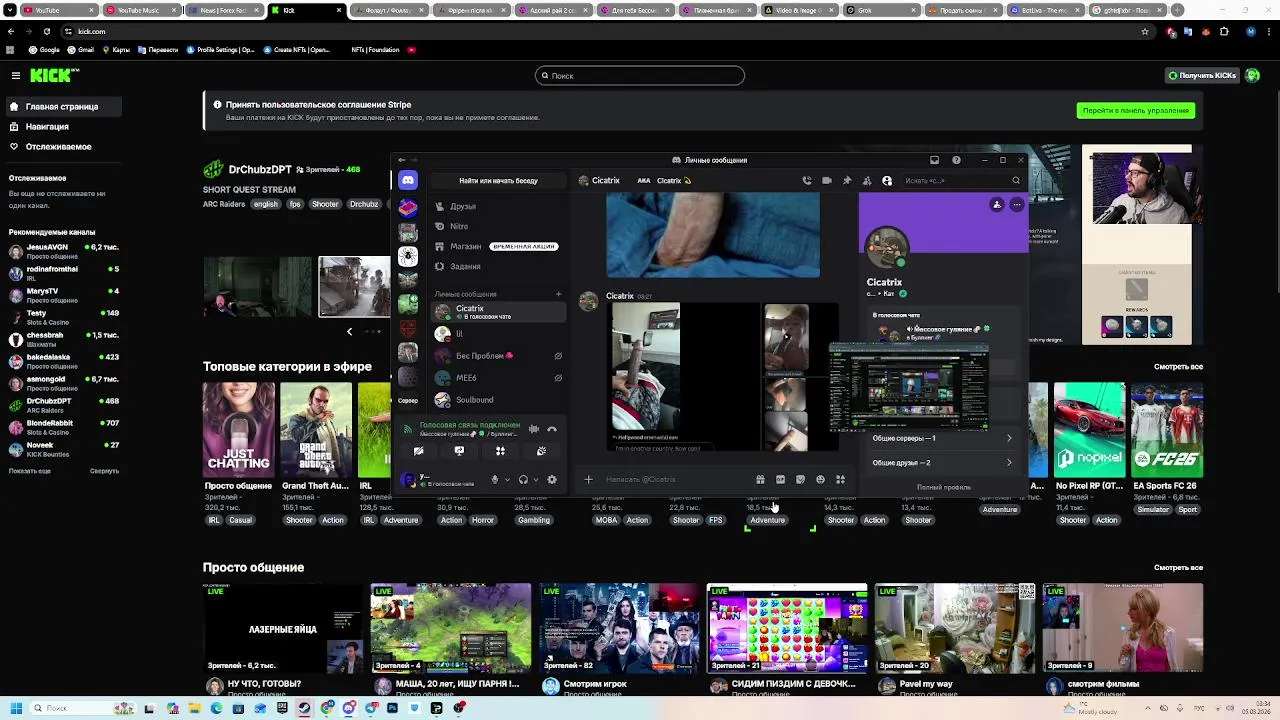Collapse recommended channels with Свернуть
This screenshot has width=1280, height=720.
[104, 471]
